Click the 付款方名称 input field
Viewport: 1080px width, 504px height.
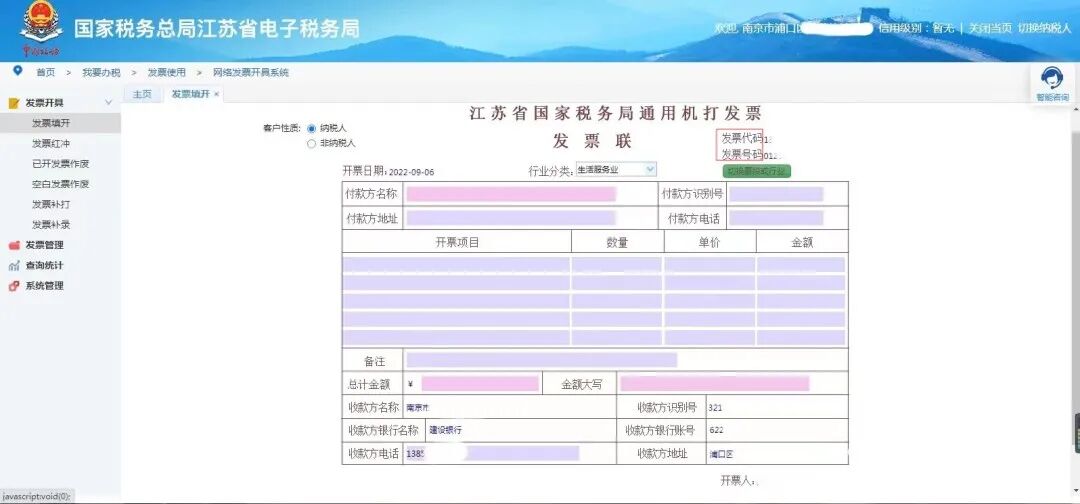click(510, 194)
